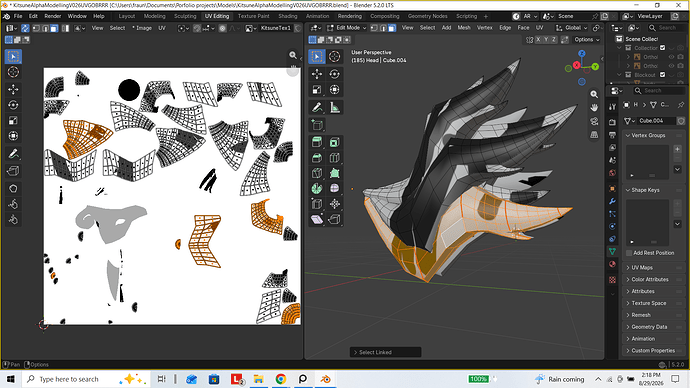Switch to the Shading workspace tab
Image resolution: width=690 pixels, height=388 pixels.
click(288, 16)
